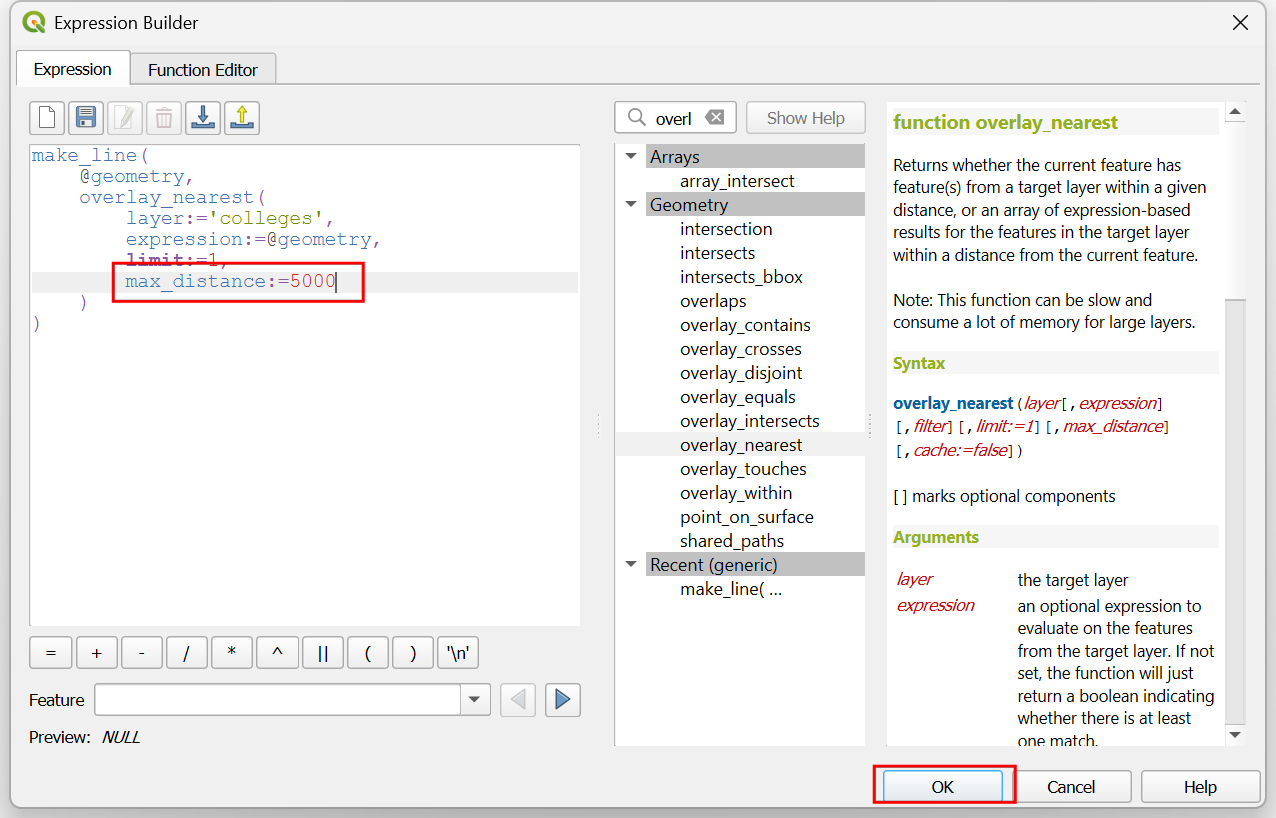
Task: Click the Syntax heading in the help panel
Action: click(x=919, y=363)
